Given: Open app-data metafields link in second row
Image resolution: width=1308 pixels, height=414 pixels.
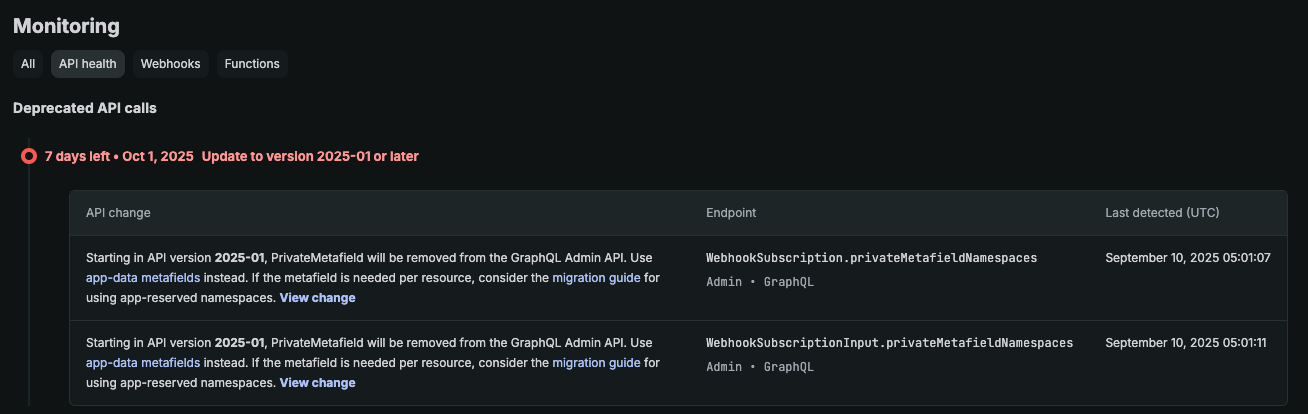Looking at the screenshot, I should pos(143,362).
